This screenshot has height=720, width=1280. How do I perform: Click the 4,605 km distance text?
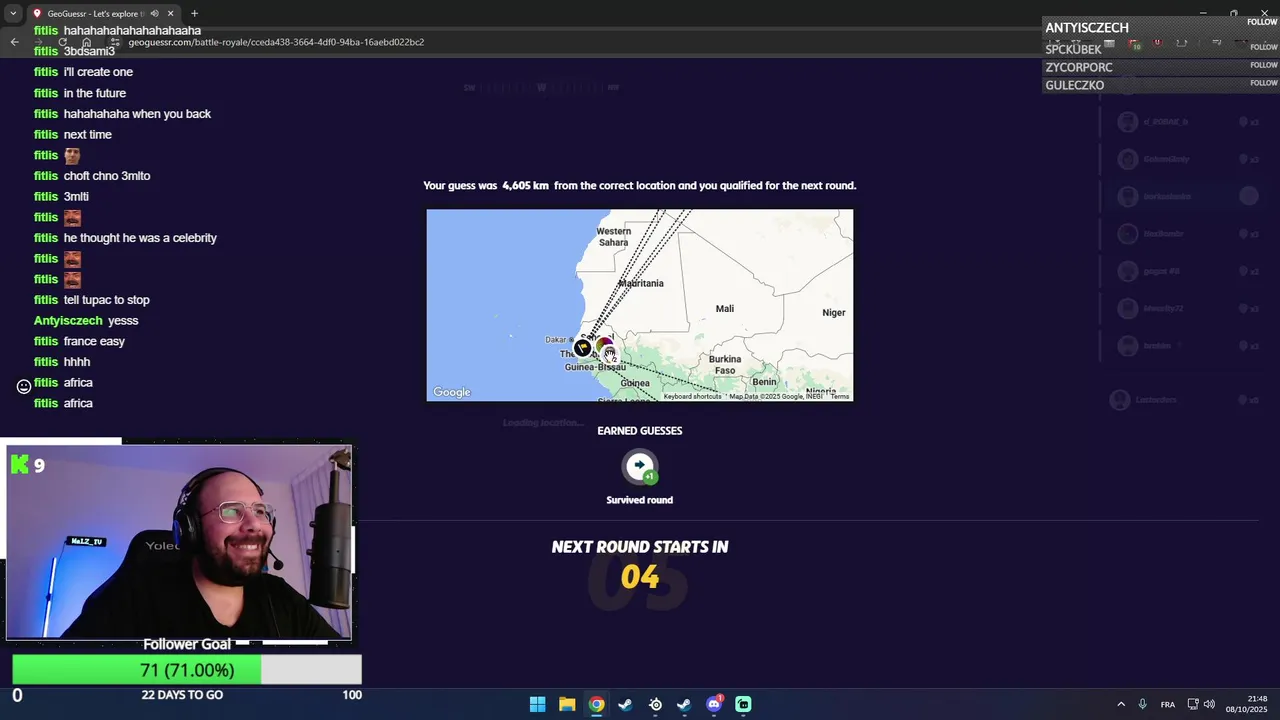[x=525, y=186]
